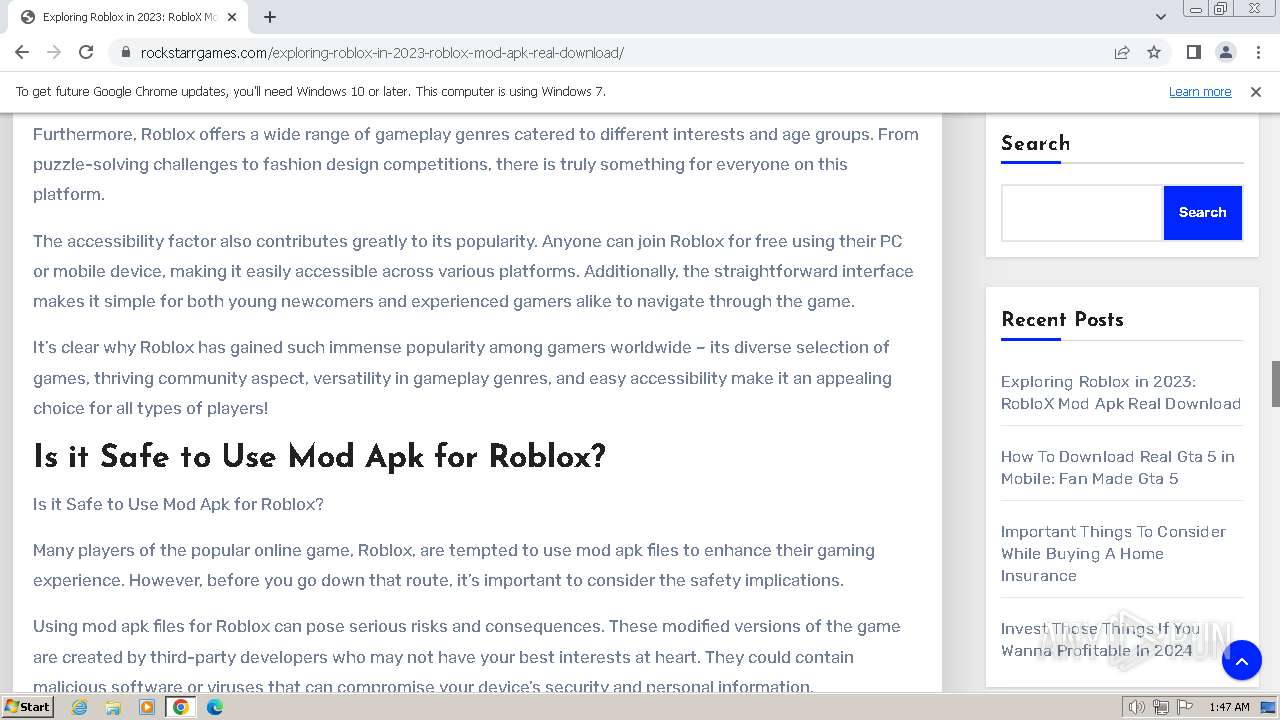Open Chrome three-dot menu

(1257, 53)
